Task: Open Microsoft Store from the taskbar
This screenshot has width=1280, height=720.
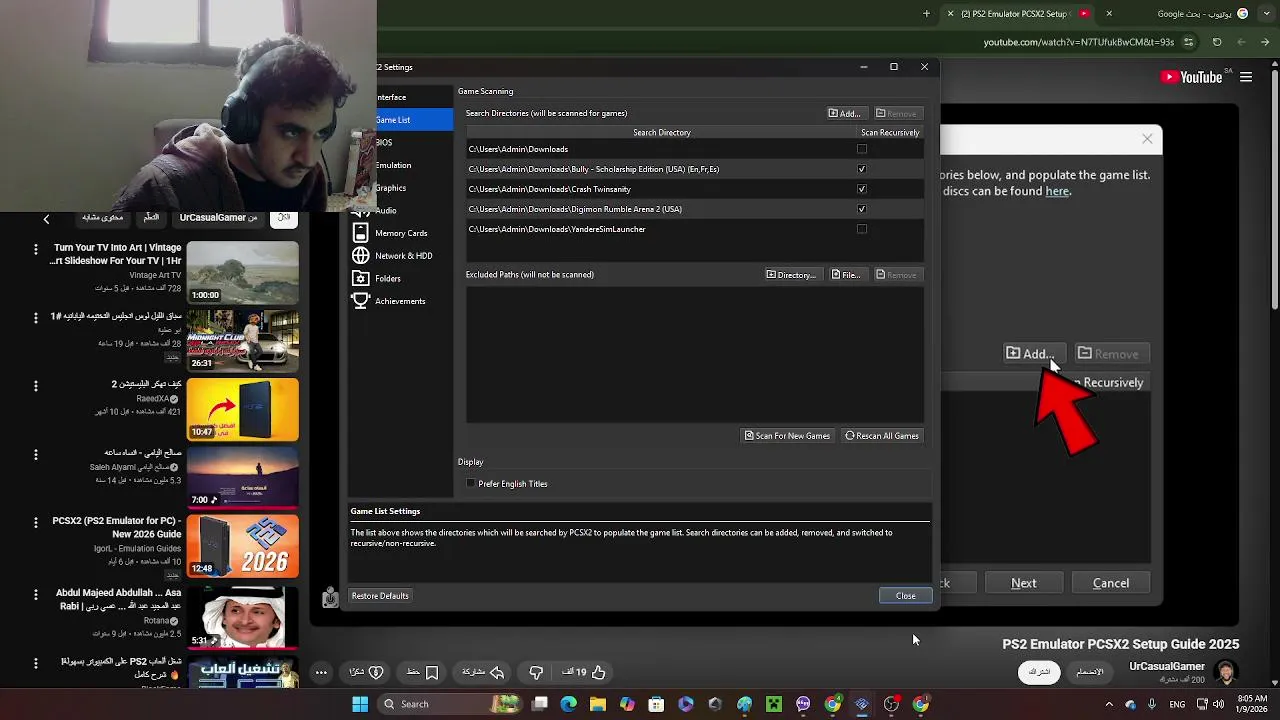Action: coord(656,704)
